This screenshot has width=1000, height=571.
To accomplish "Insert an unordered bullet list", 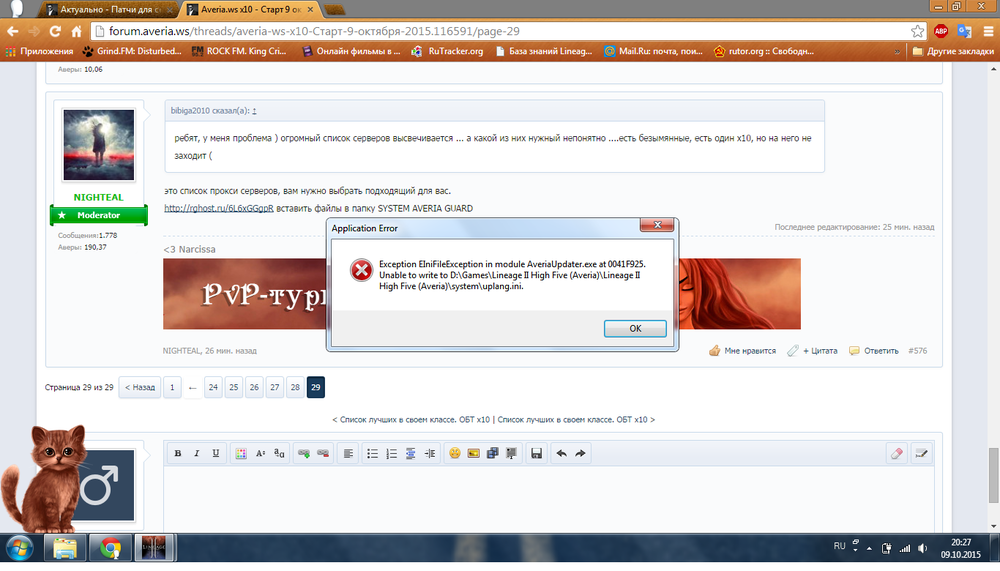I will tap(373, 453).
